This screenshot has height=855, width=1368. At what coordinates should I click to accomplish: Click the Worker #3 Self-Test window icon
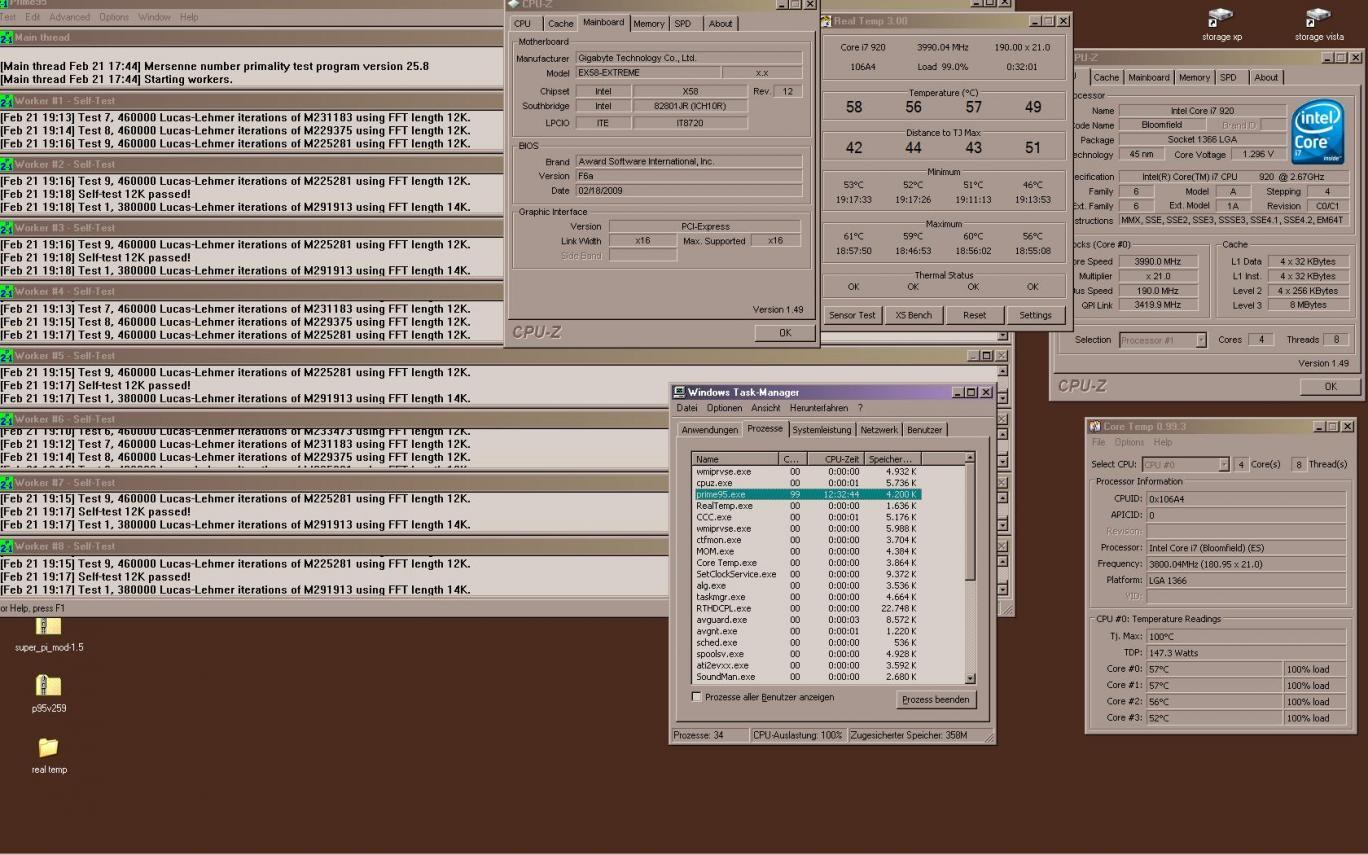[x=7, y=228]
